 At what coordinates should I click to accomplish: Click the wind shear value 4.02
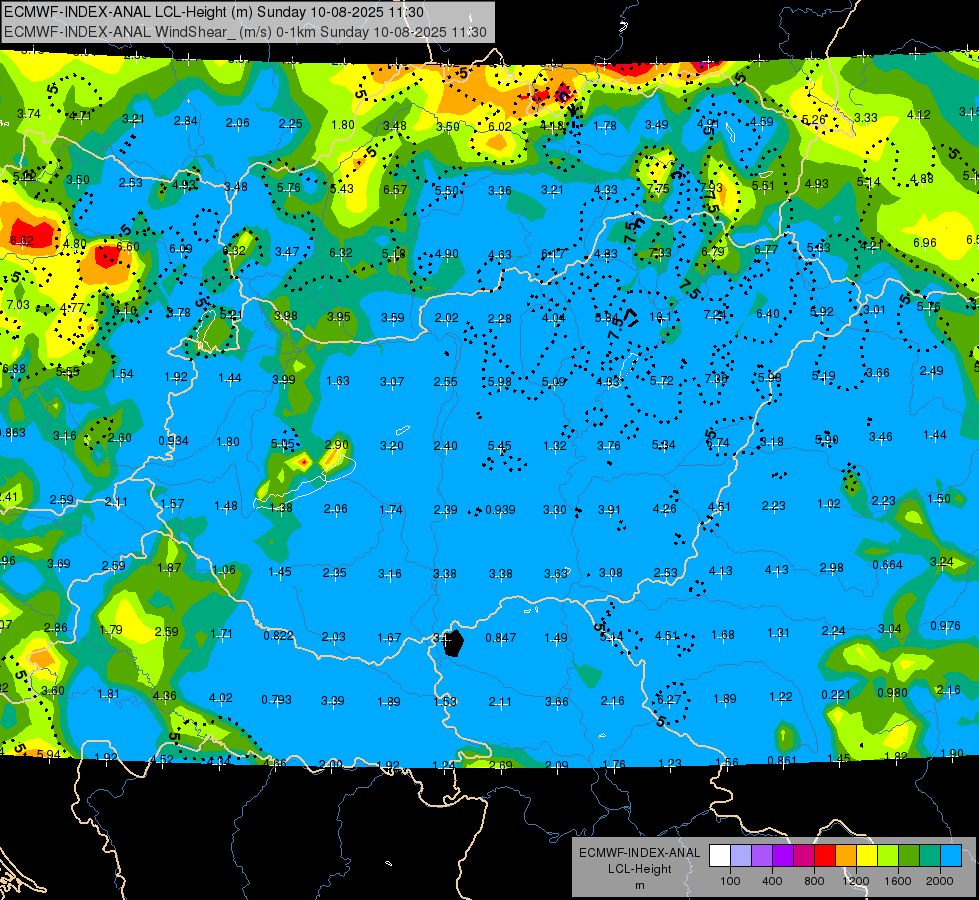(x=220, y=698)
